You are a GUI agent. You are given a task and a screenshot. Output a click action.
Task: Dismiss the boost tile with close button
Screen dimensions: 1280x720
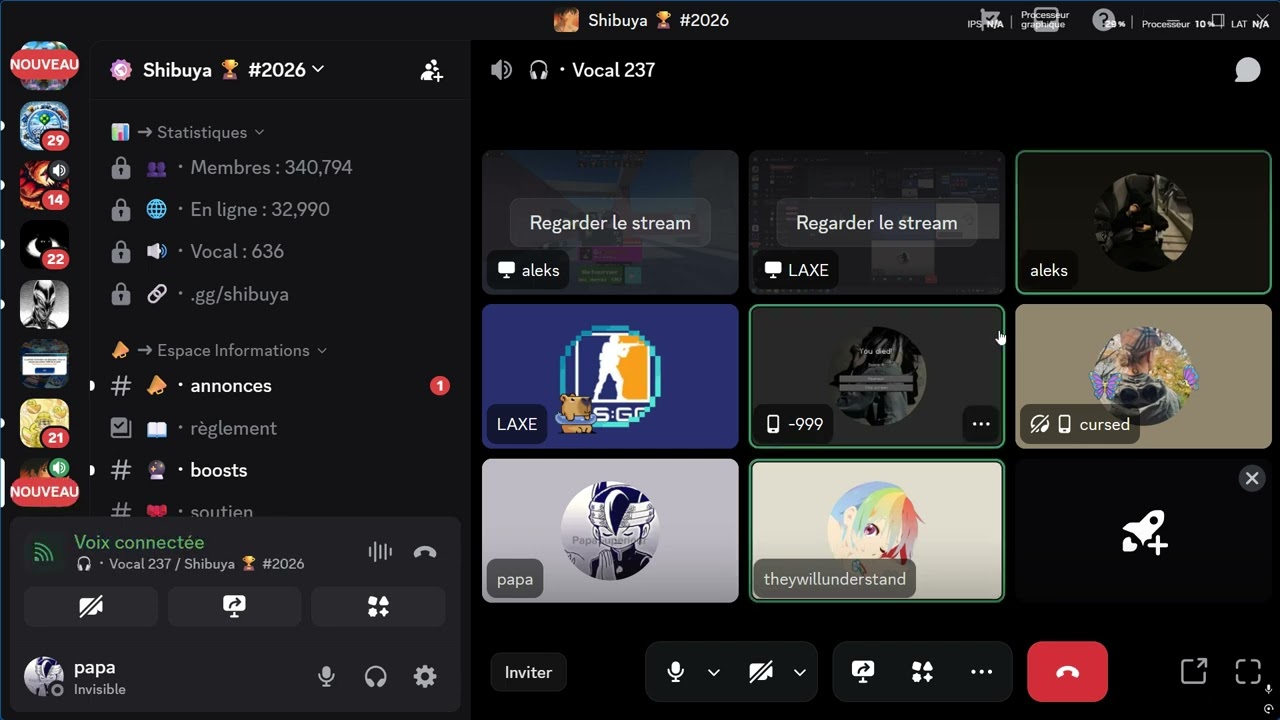[x=1252, y=478]
